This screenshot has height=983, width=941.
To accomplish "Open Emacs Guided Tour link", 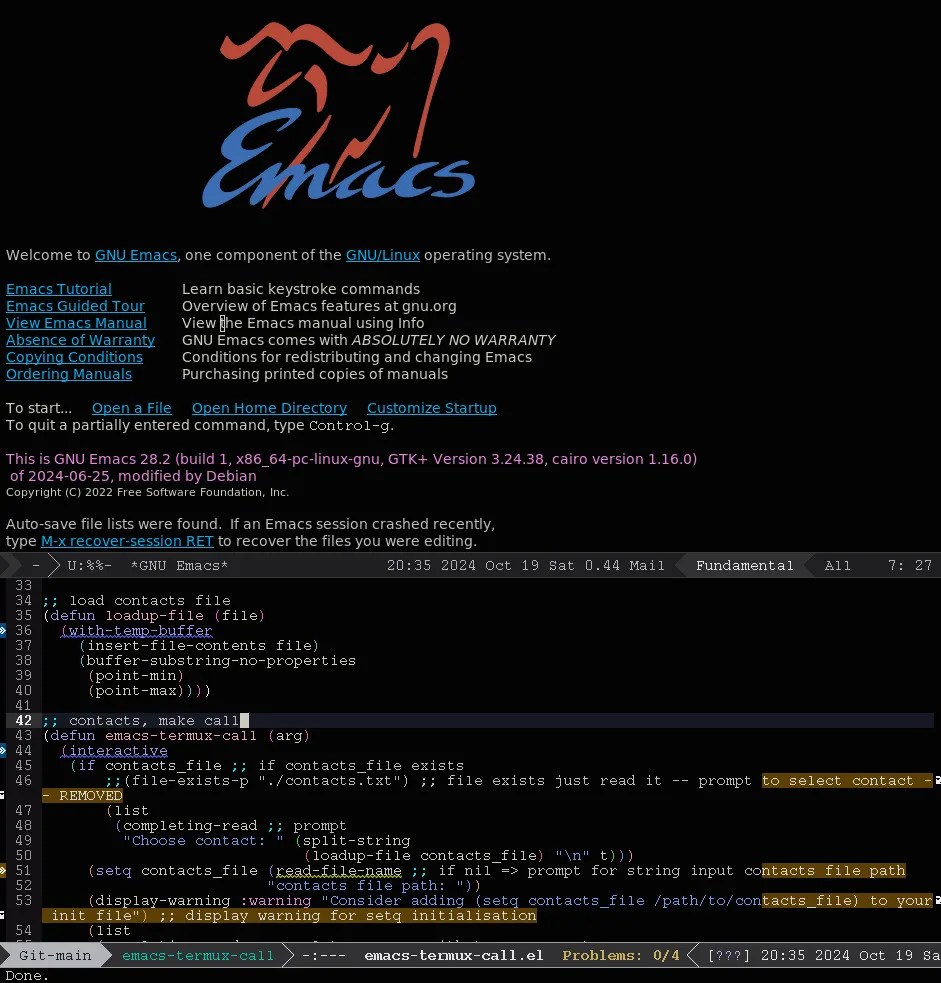I will pyautogui.click(x=75, y=306).
